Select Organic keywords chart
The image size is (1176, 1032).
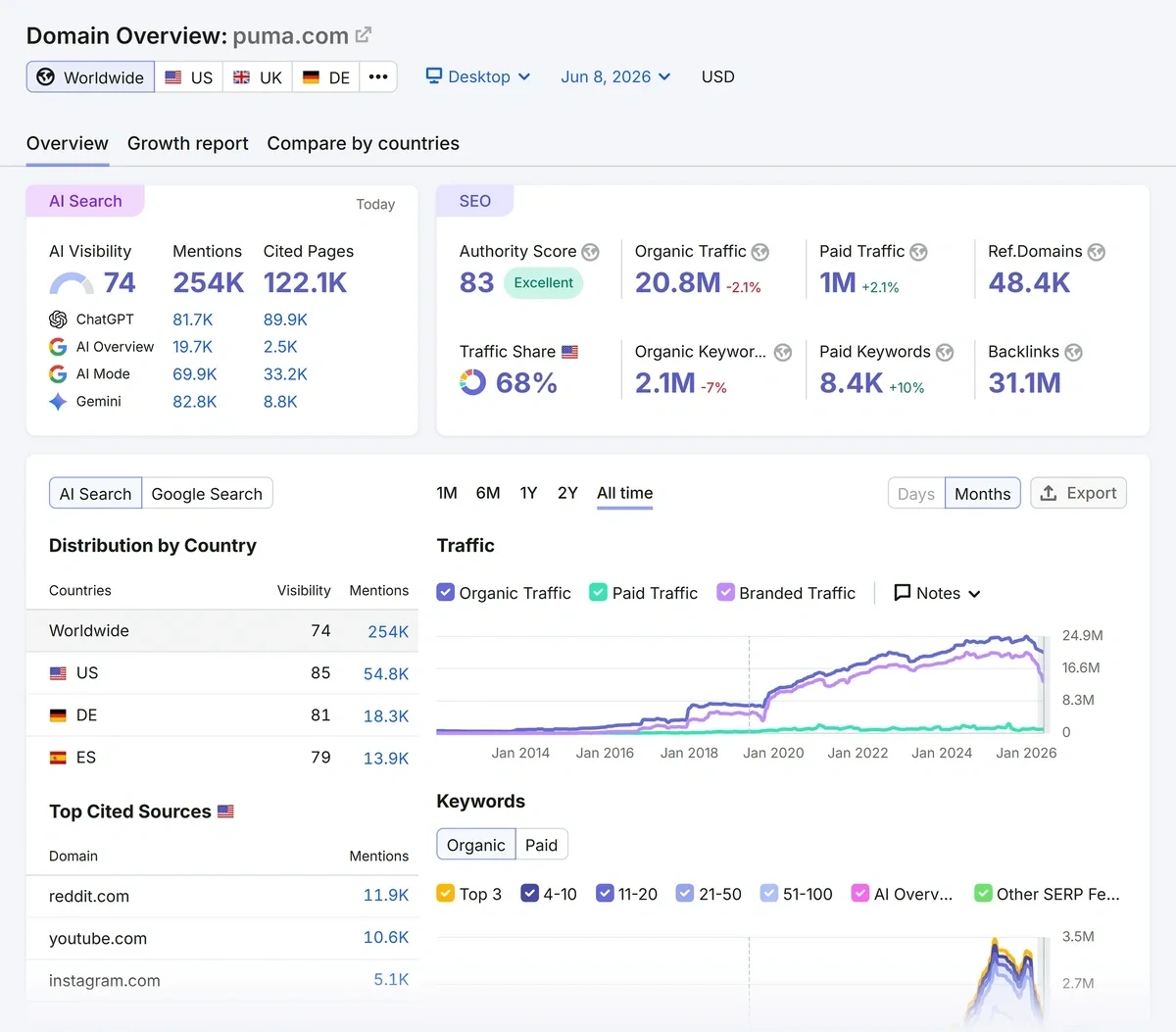point(476,845)
